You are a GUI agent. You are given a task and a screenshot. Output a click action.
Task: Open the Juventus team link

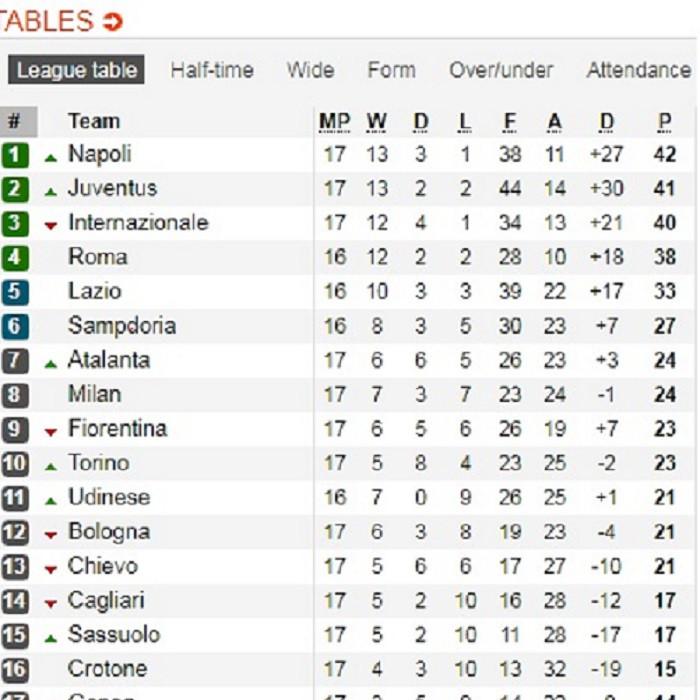click(x=112, y=188)
